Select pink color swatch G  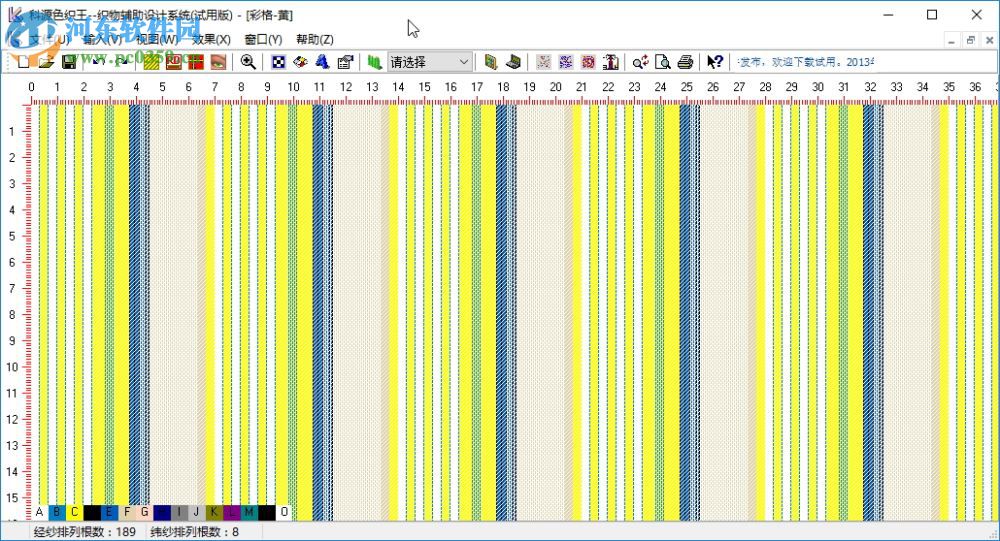pos(144,512)
